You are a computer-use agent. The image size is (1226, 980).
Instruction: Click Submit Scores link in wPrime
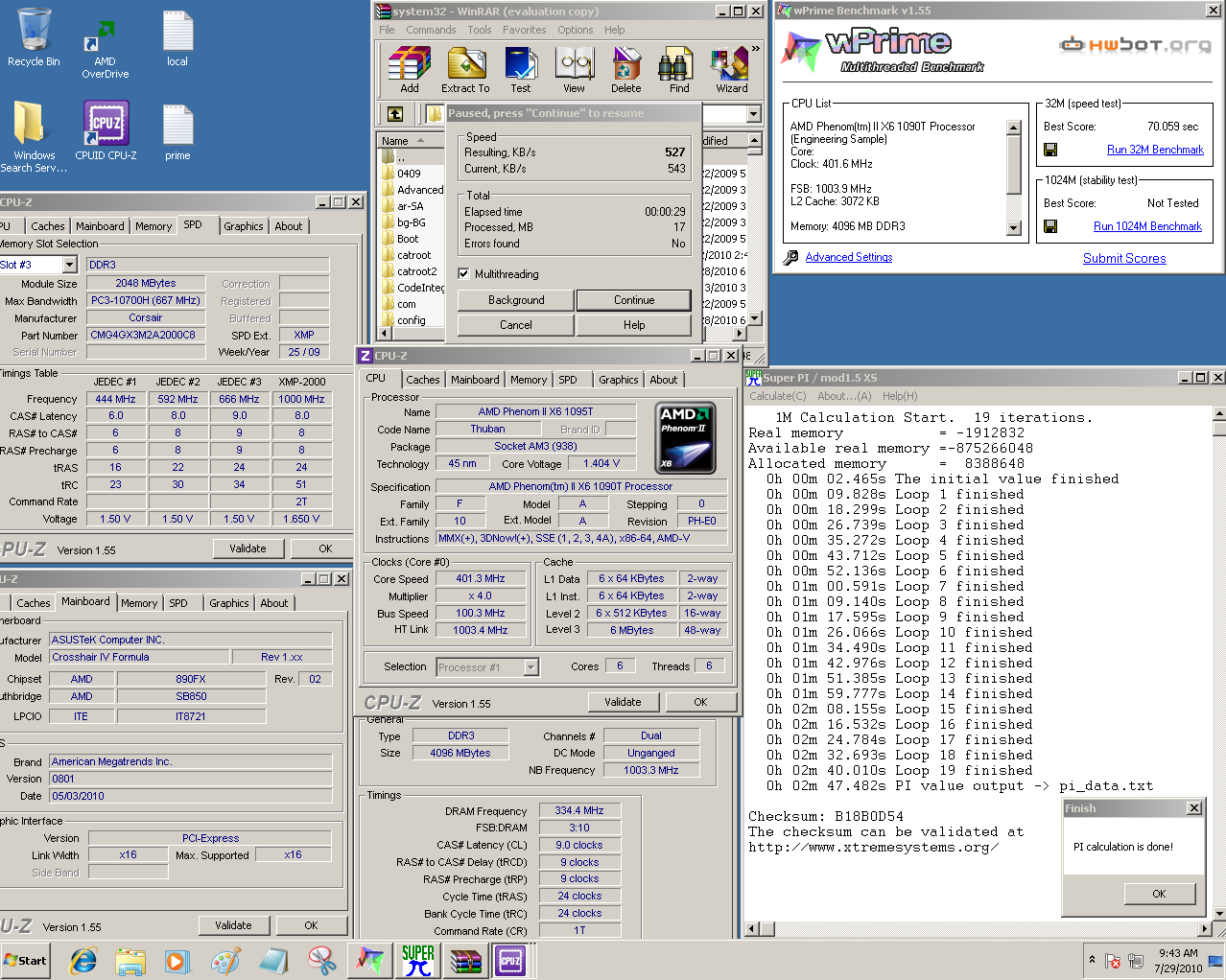(x=1124, y=258)
